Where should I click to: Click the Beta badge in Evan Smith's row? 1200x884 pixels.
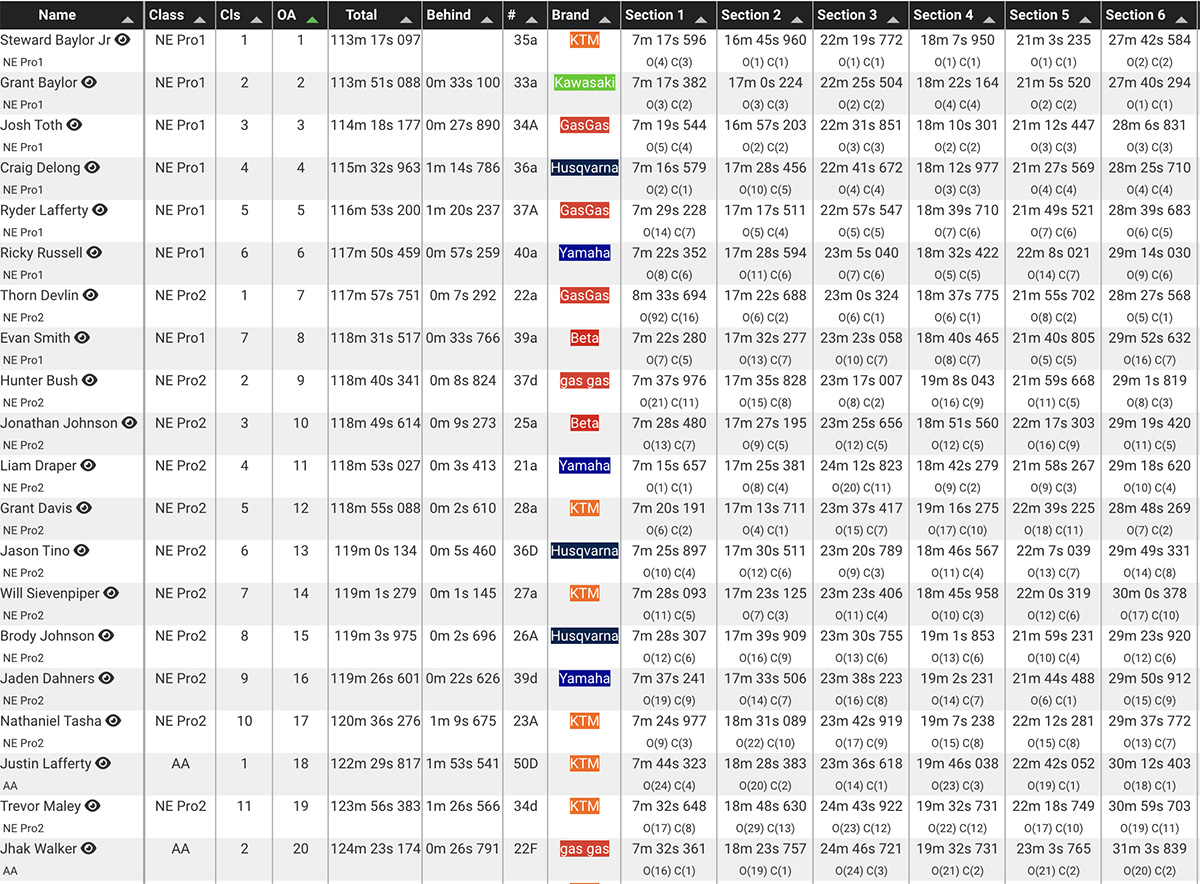click(x=584, y=338)
